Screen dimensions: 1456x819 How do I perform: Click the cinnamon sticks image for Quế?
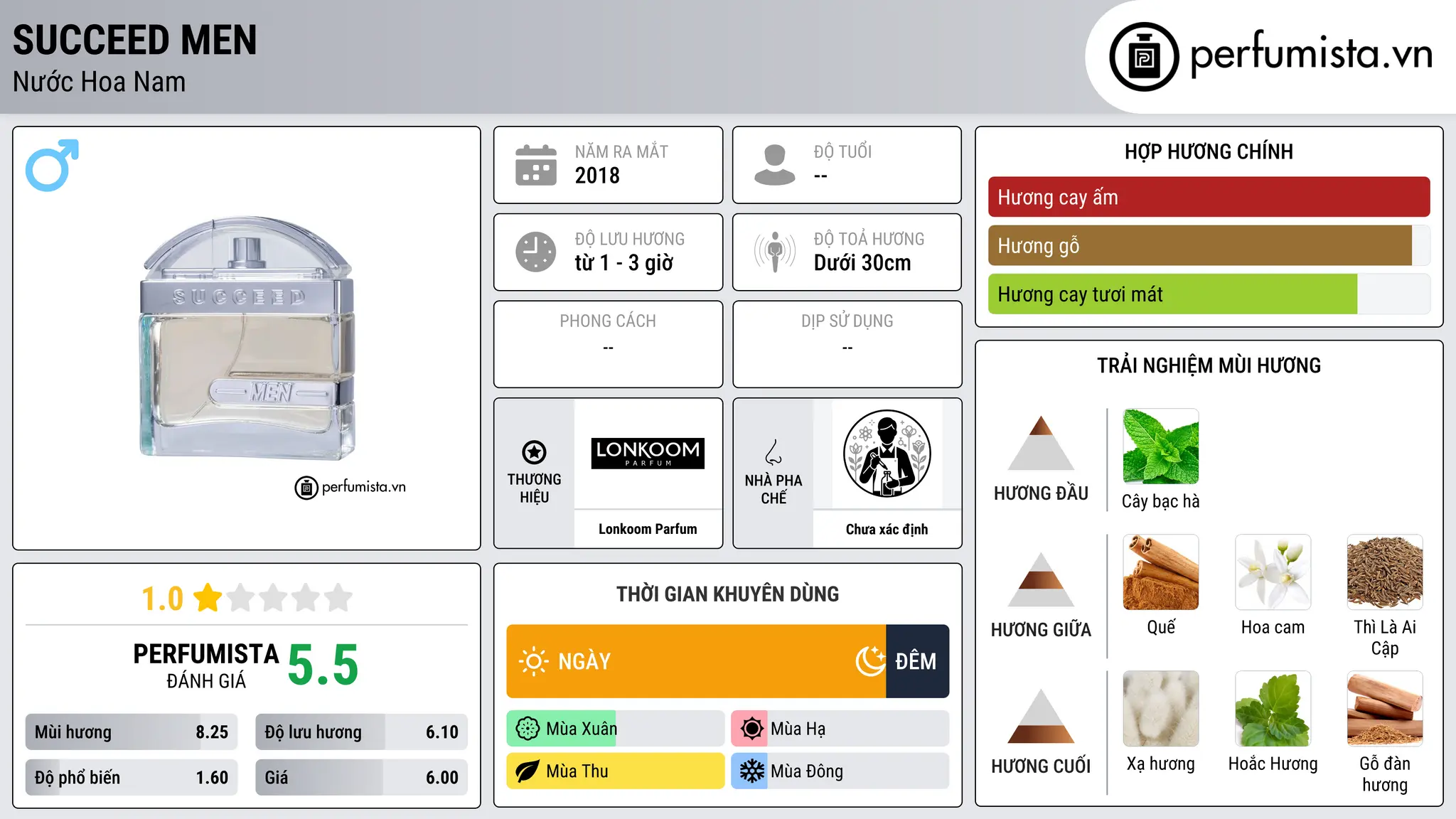coord(1160,572)
